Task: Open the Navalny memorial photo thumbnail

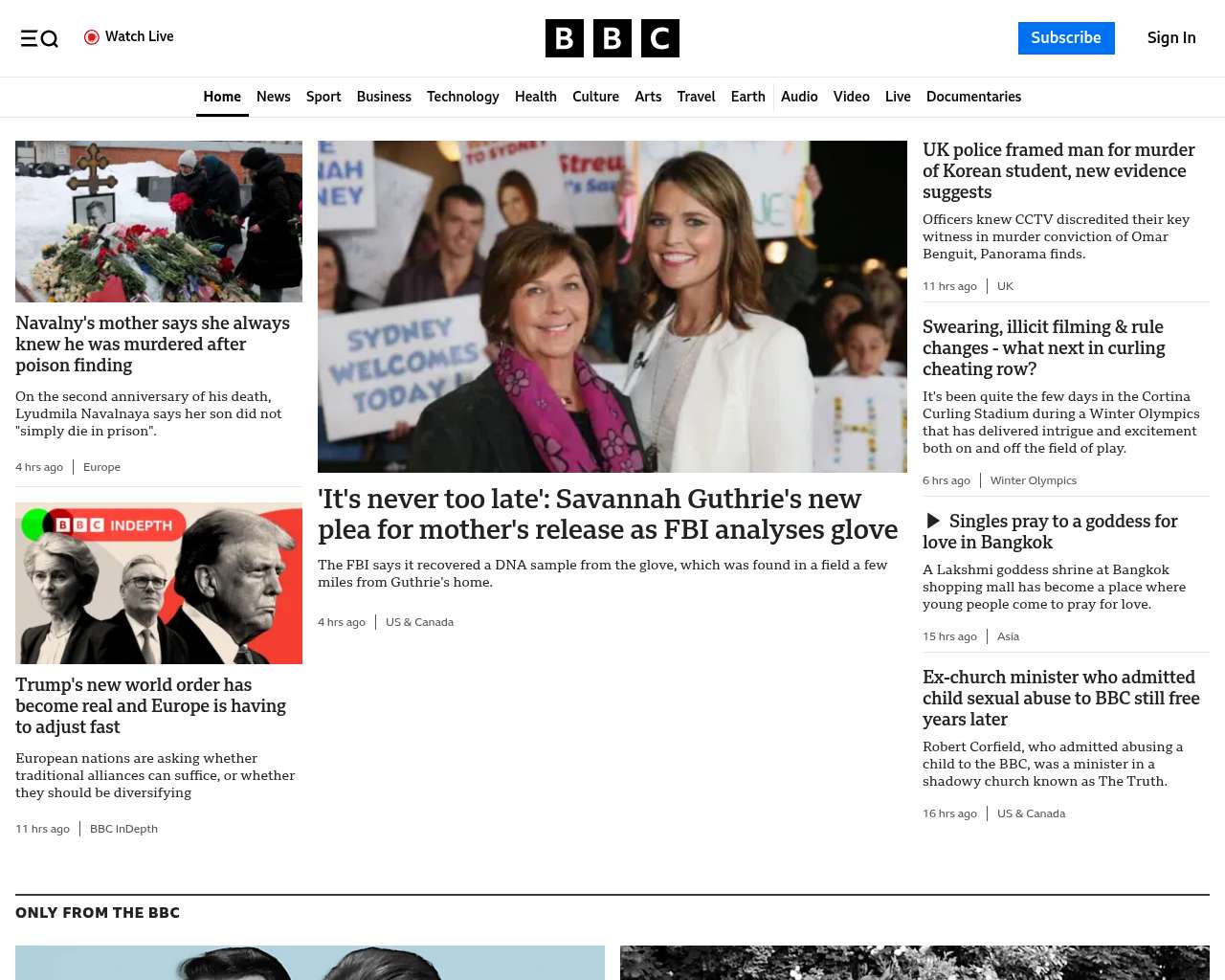Action: tap(159, 222)
